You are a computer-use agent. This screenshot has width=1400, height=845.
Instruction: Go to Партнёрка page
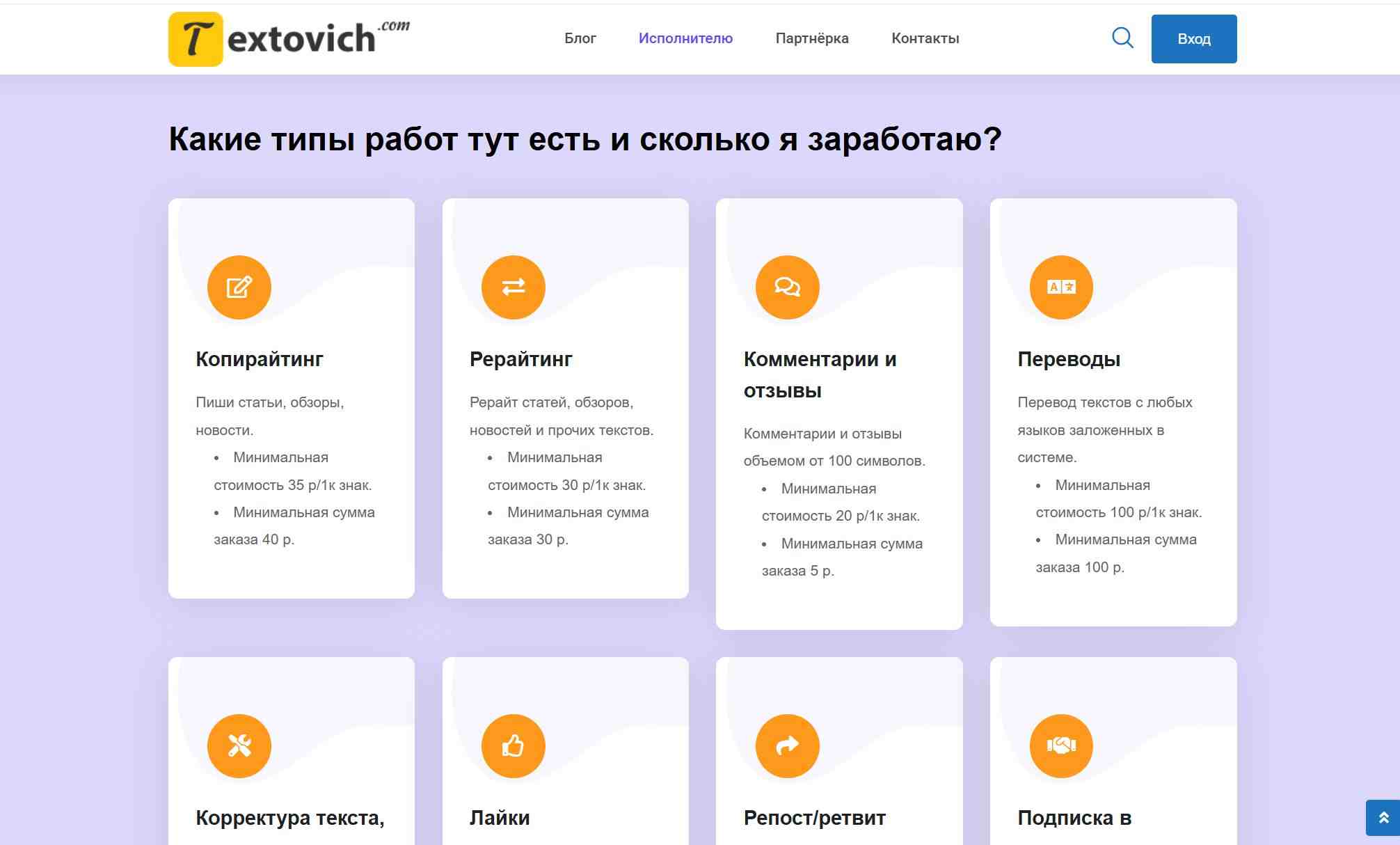811,38
